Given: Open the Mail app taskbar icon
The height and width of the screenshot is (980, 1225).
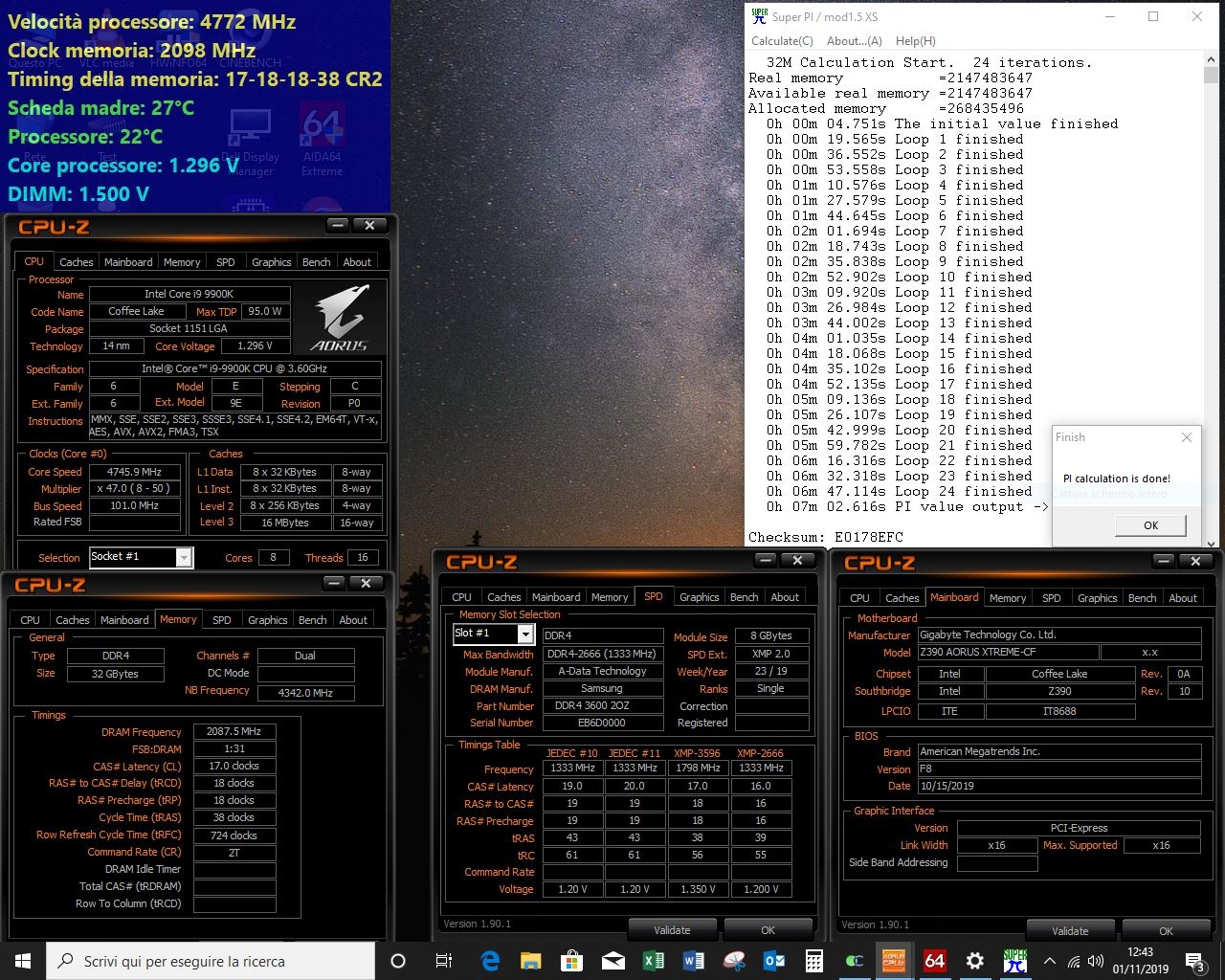Looking at the screenshot, I should [x=613, y=961].
